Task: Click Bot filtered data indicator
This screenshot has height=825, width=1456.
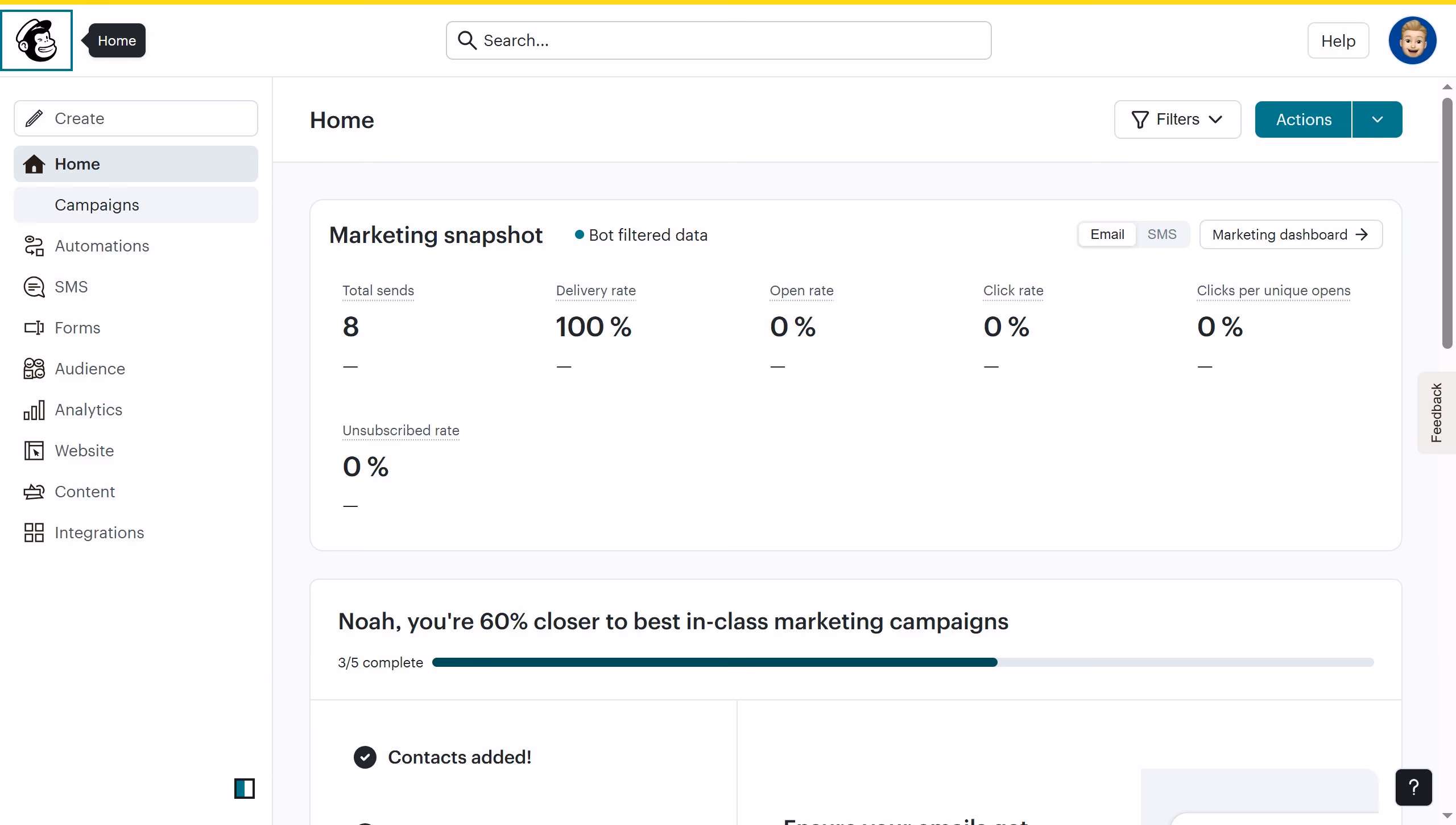Action: coord(641,235)
